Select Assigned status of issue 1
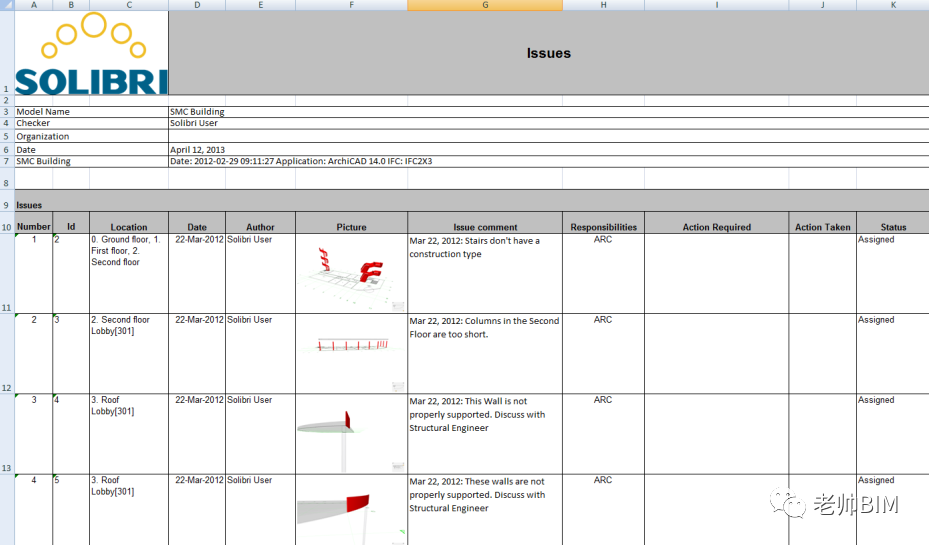Image resolution: width=929 pixels, height=545 pixels. coord(893,273)
